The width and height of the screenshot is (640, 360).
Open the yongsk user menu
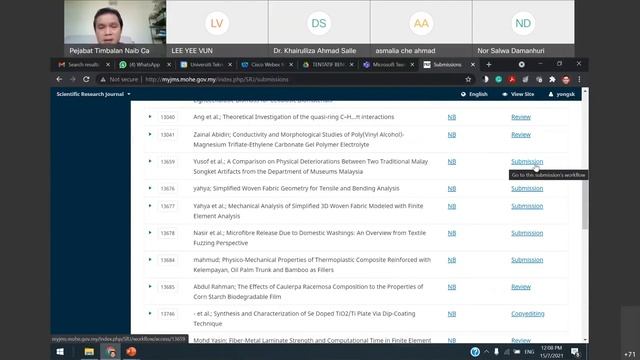(x=562, y=94)
